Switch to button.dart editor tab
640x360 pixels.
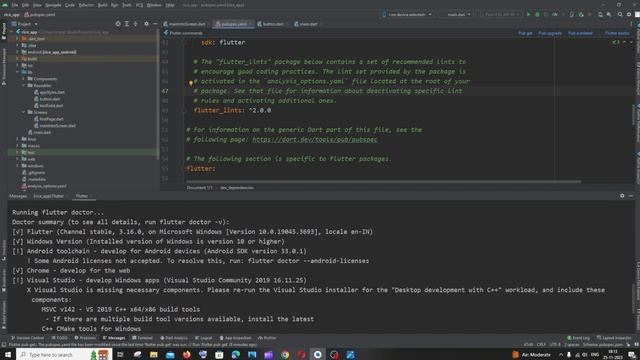click(x=273, y=24)
